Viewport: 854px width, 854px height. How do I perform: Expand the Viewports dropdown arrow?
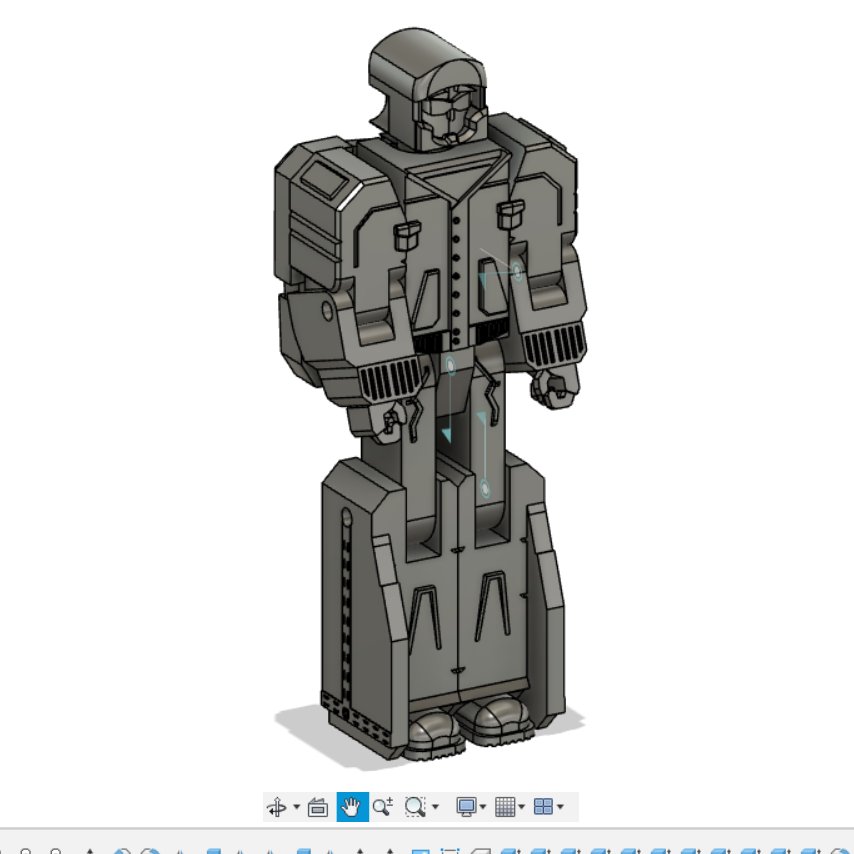click(x=560, y=807)
